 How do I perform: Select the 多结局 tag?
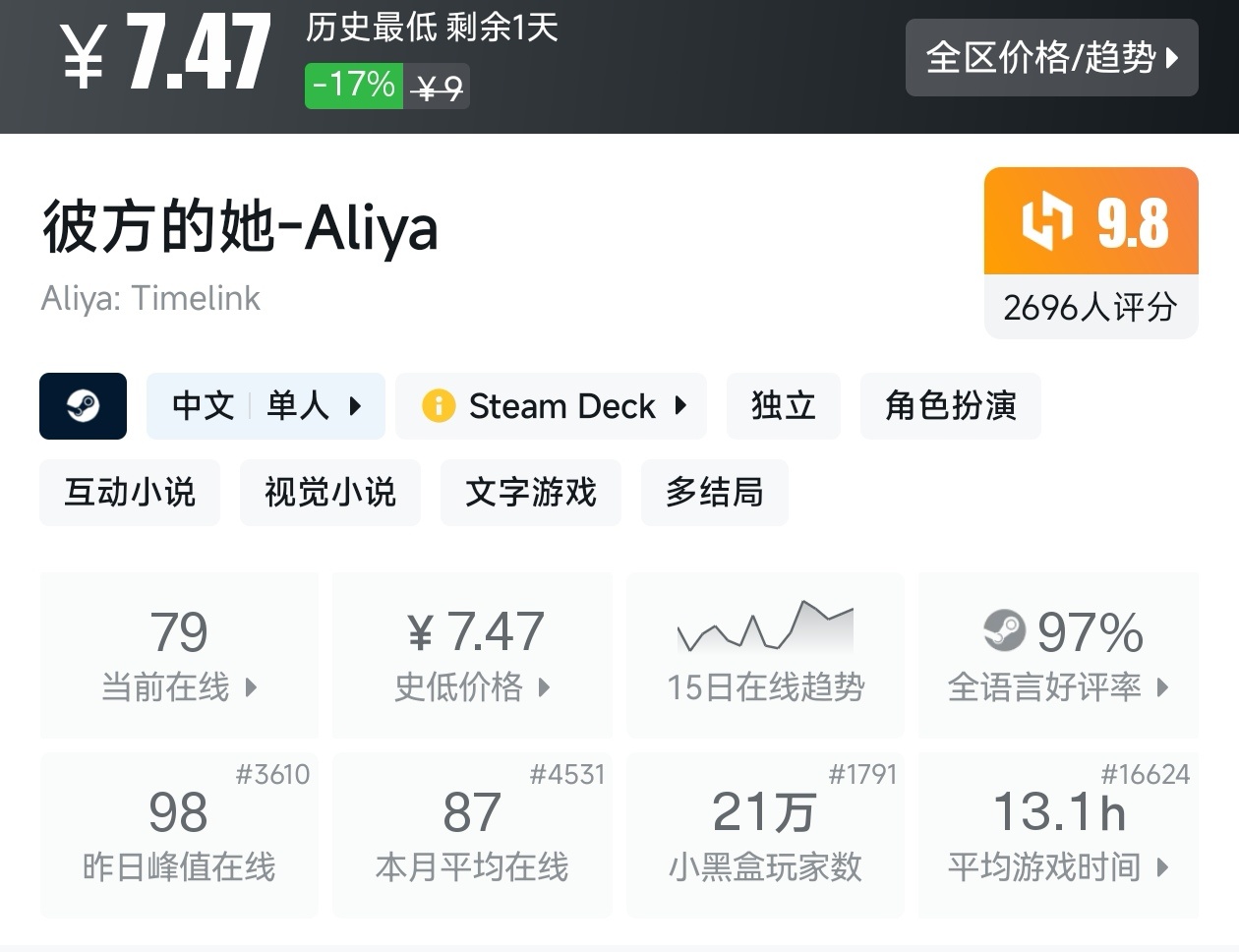coord(714,493)
